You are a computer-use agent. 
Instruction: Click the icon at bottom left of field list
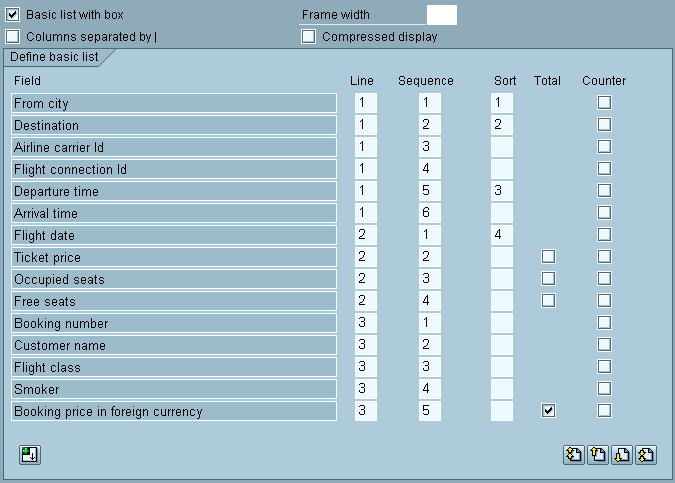pos(29,455)
